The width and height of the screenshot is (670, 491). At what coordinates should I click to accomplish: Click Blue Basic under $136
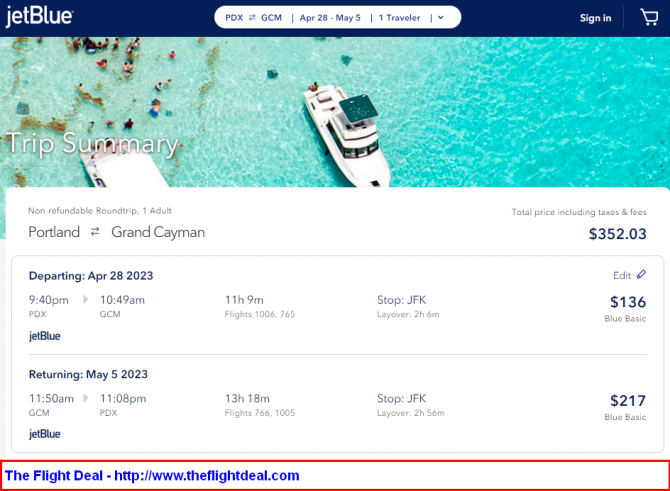[625, 318]
